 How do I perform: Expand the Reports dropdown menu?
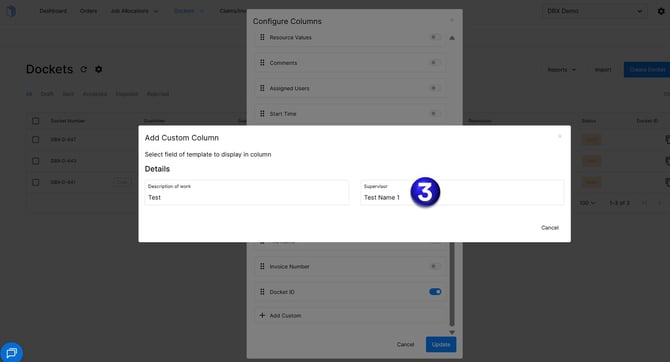562,70
